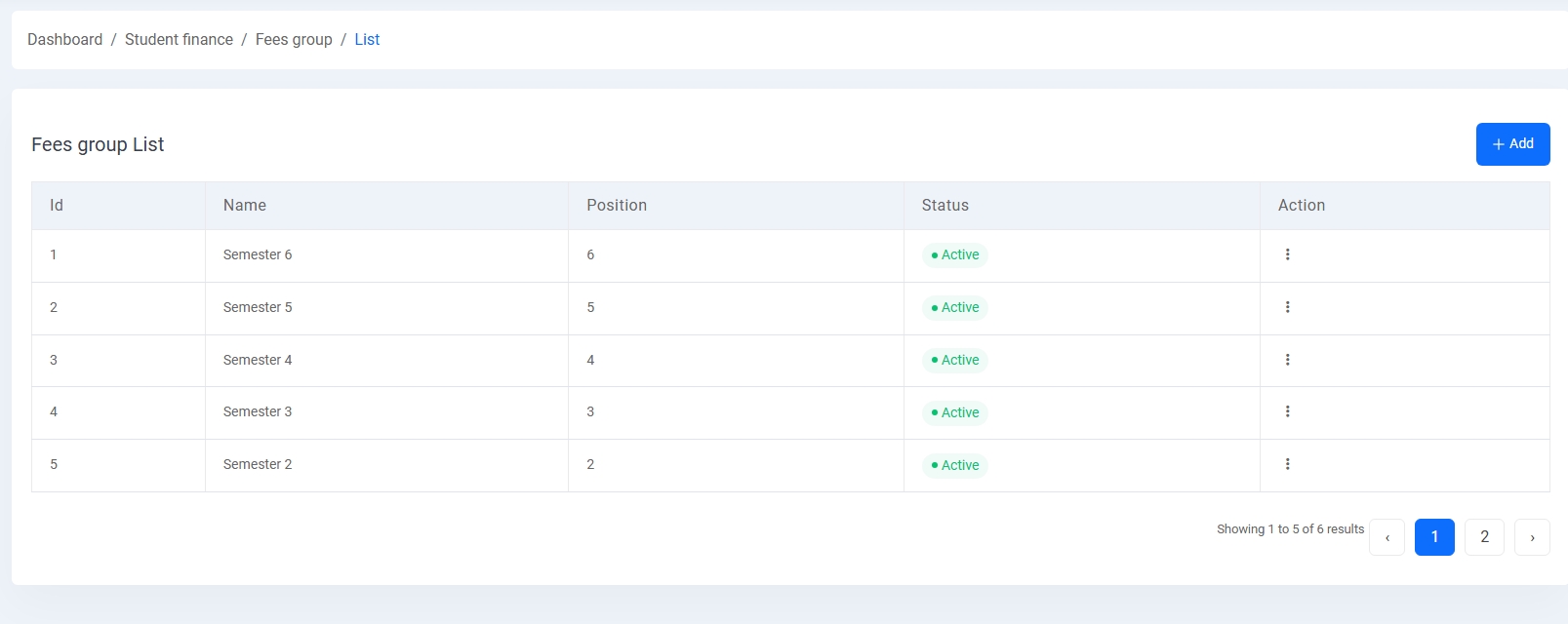Open the action menu for Semester 3
This screenshot has height=624, width=1568.
click(1288, 411)
